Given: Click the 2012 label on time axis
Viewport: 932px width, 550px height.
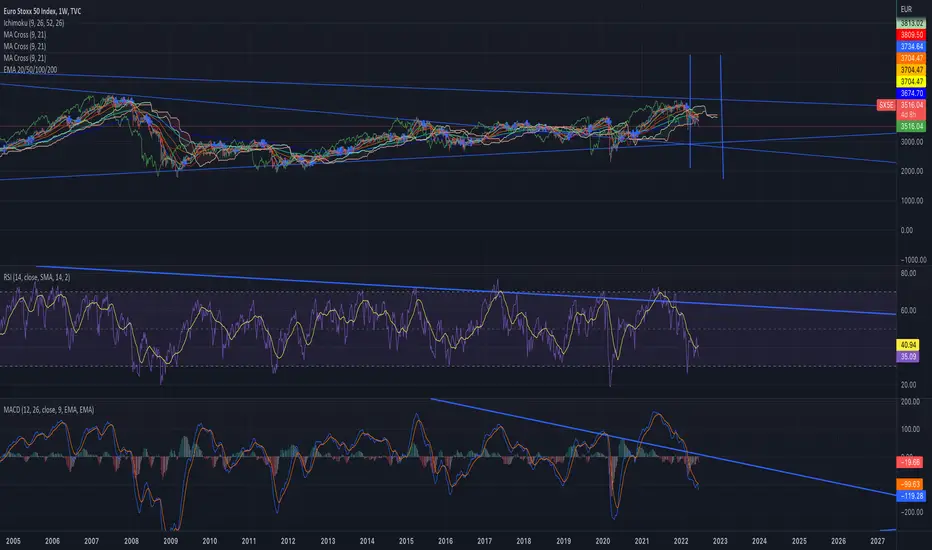Looking at the screenshot, I should click(288, 541).
